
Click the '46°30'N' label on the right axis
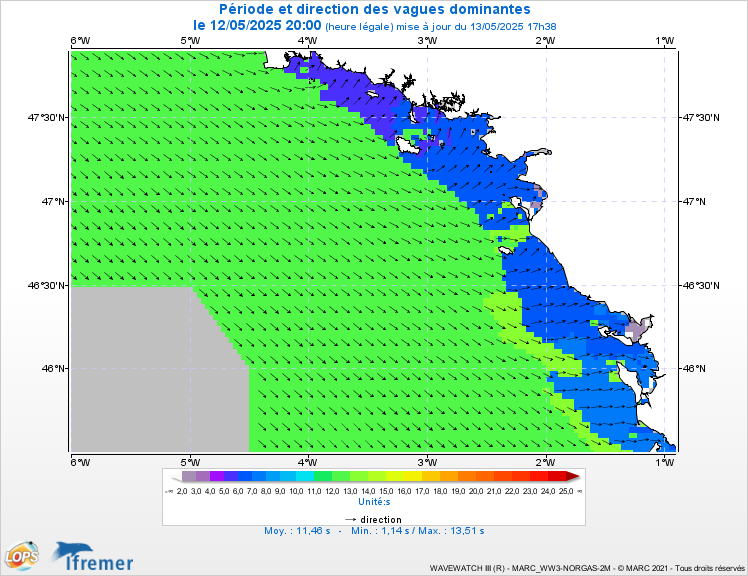[x=701, y=285]
